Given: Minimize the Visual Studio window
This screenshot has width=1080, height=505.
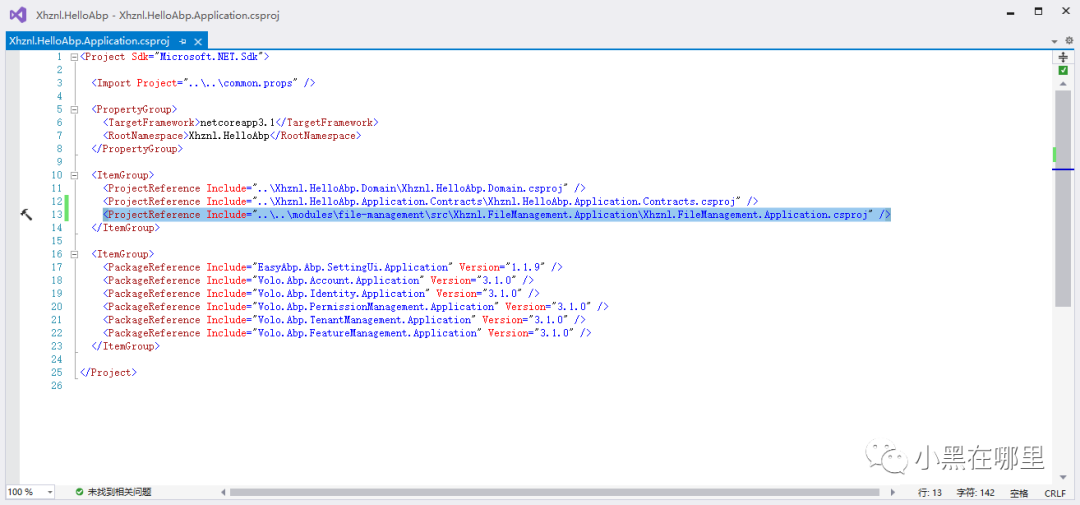Looking at the screenshot, I should coord(1010,12).
